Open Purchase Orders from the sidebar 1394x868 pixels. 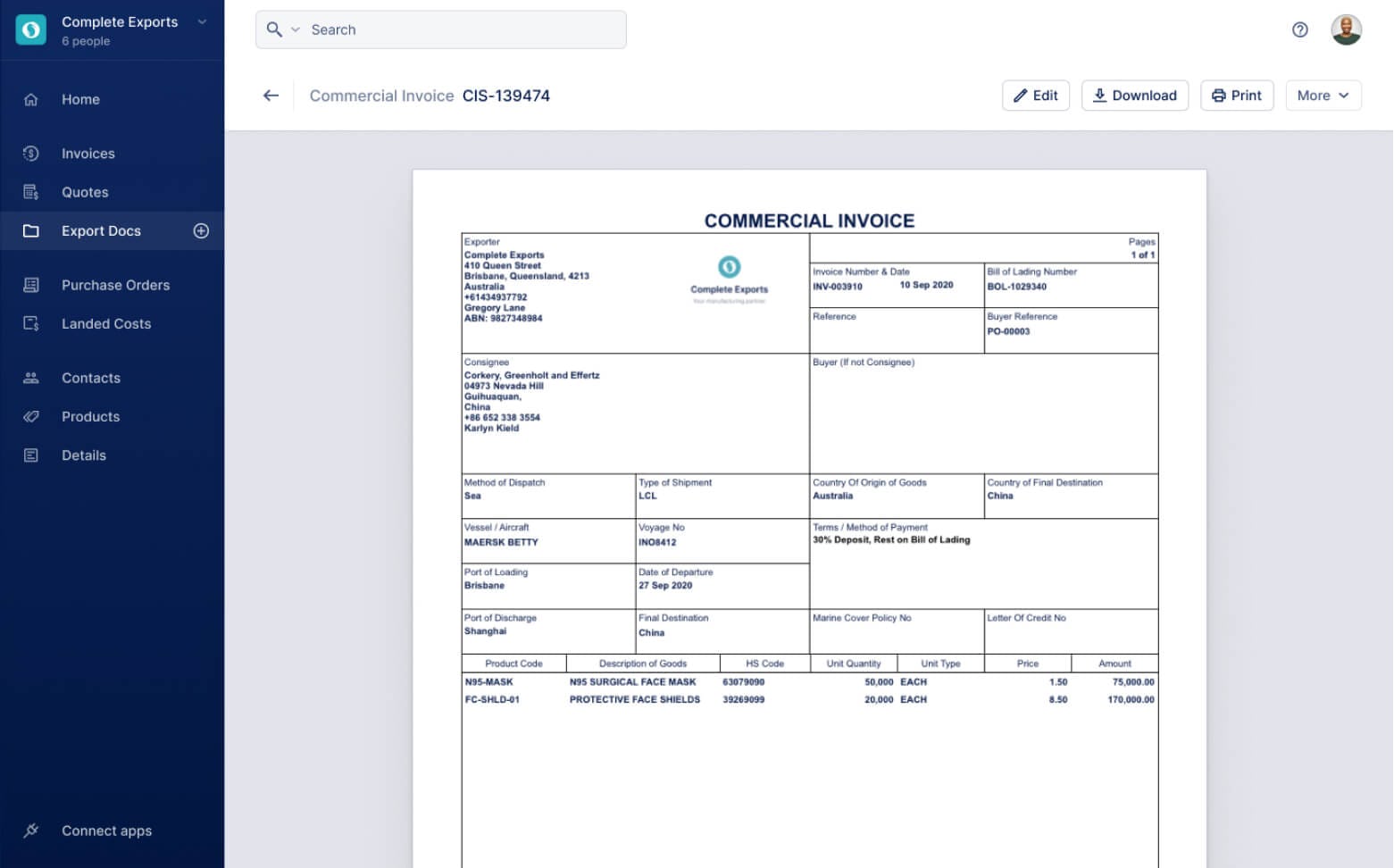click(115, 285)
